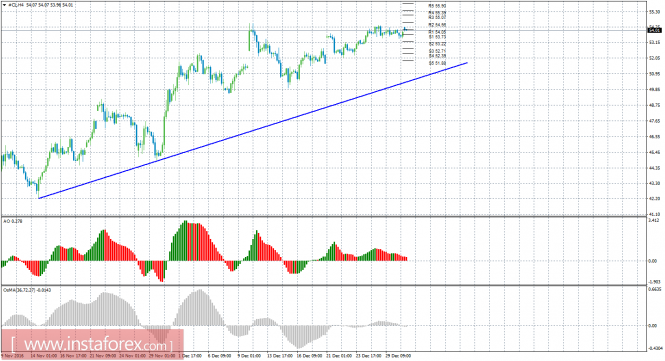Click the top pivot resistance level label
This screenshot has width=665, height=361.
tap(437, 6)
